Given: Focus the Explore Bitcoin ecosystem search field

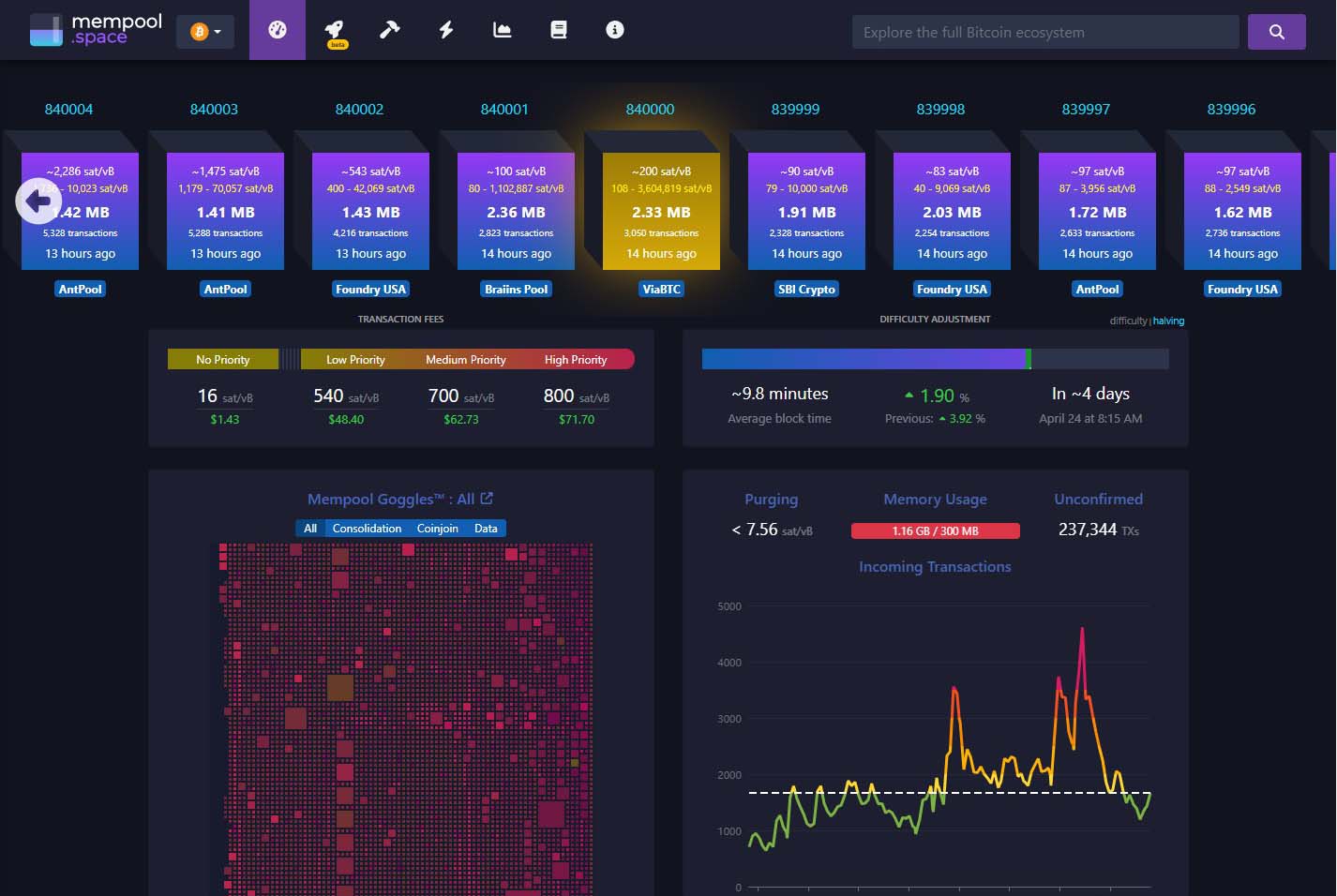Looking at the screenshot, I should [1044, 32].
